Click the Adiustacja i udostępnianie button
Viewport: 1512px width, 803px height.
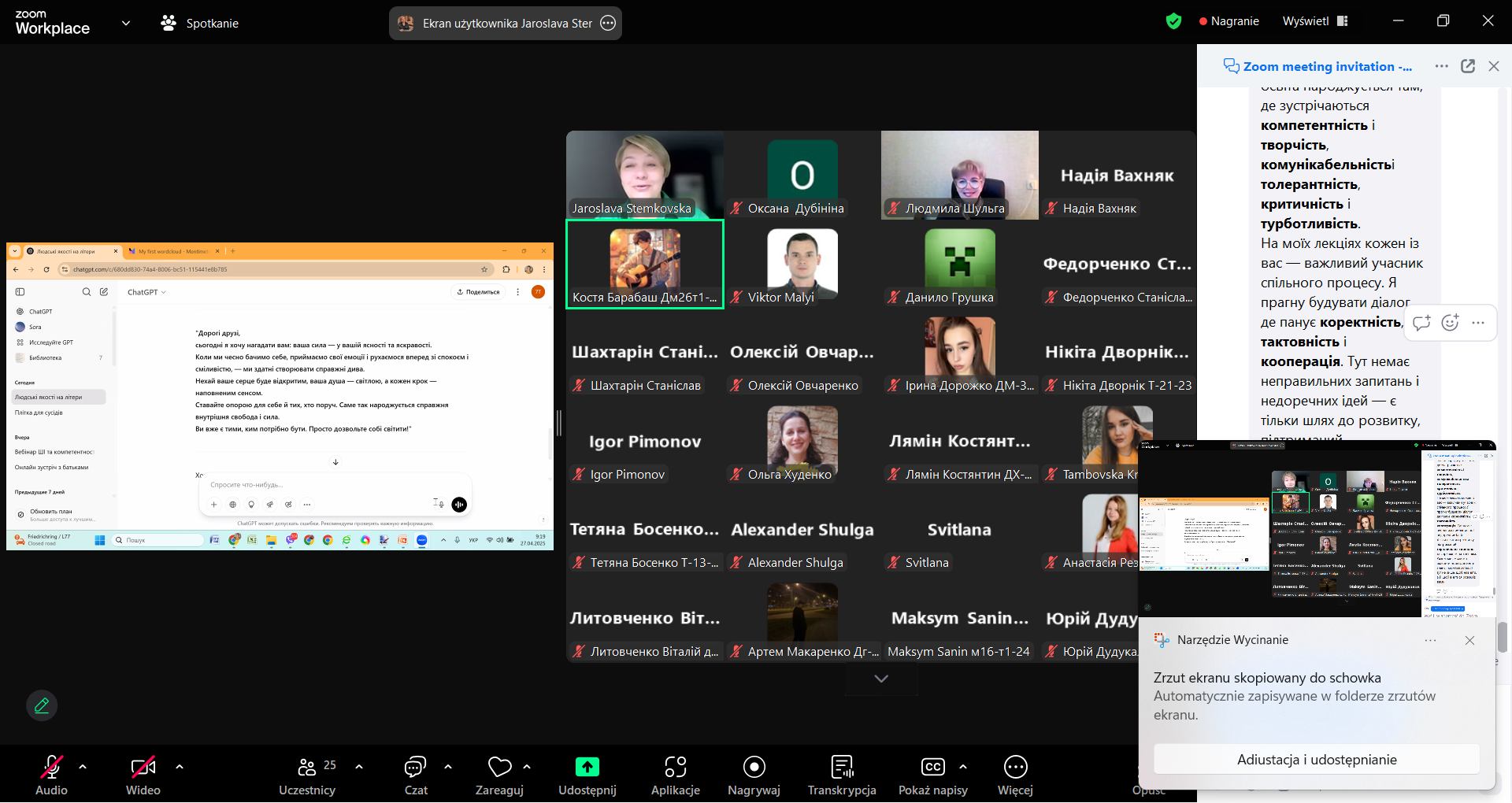click(x=1316, y=760)
